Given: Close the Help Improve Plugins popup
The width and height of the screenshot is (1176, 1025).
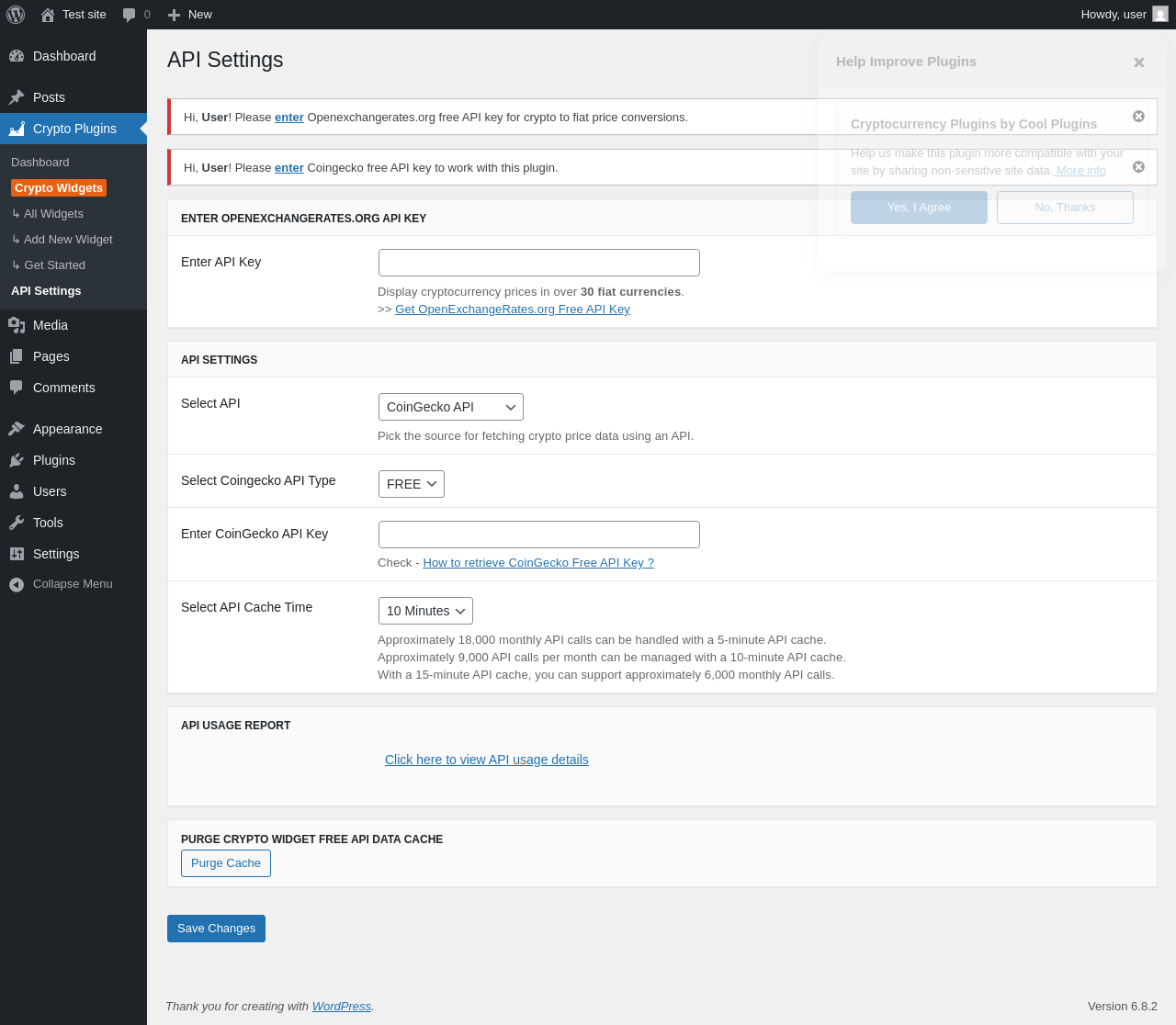Looking at the screenshot, I should (x=1139, y=62).
